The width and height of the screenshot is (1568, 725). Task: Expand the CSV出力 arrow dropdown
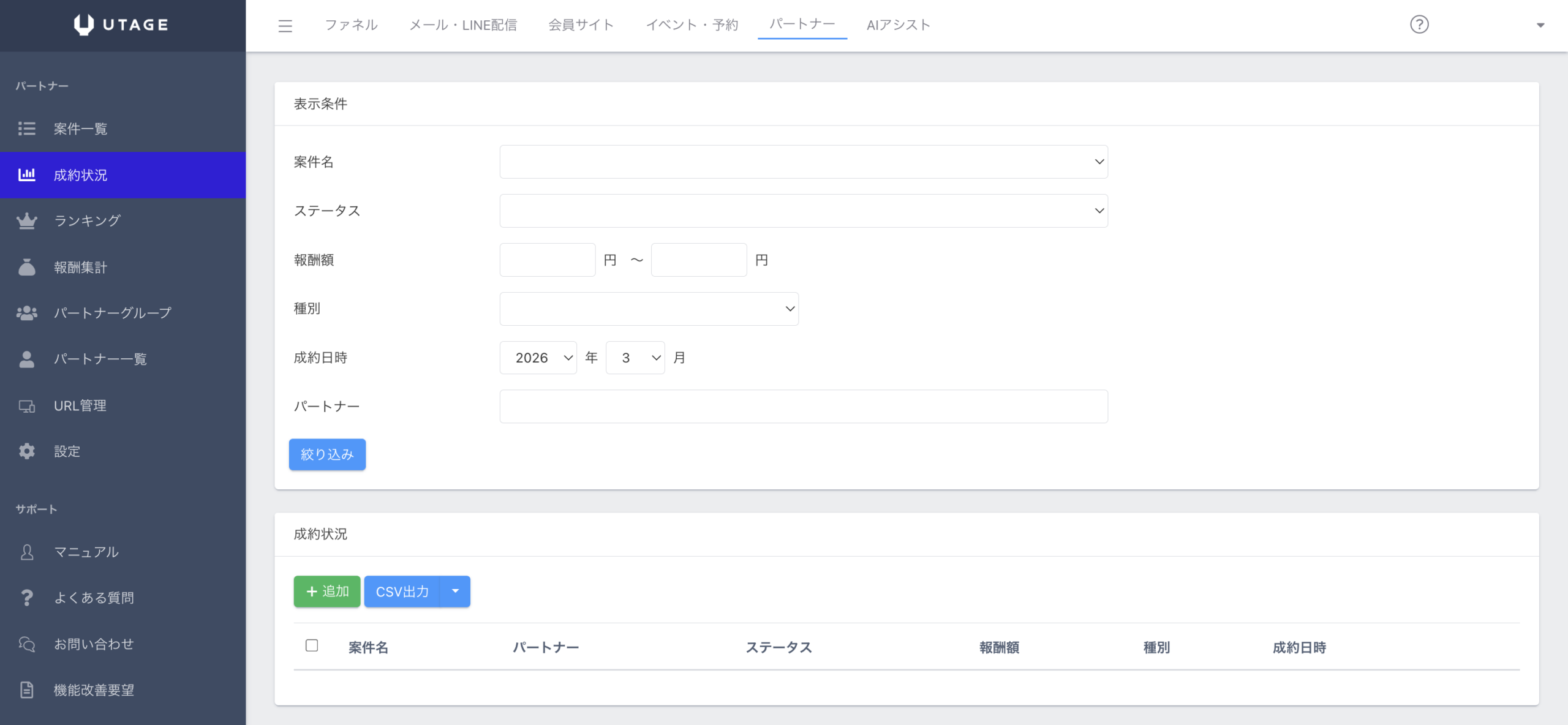tap(455, 592)
